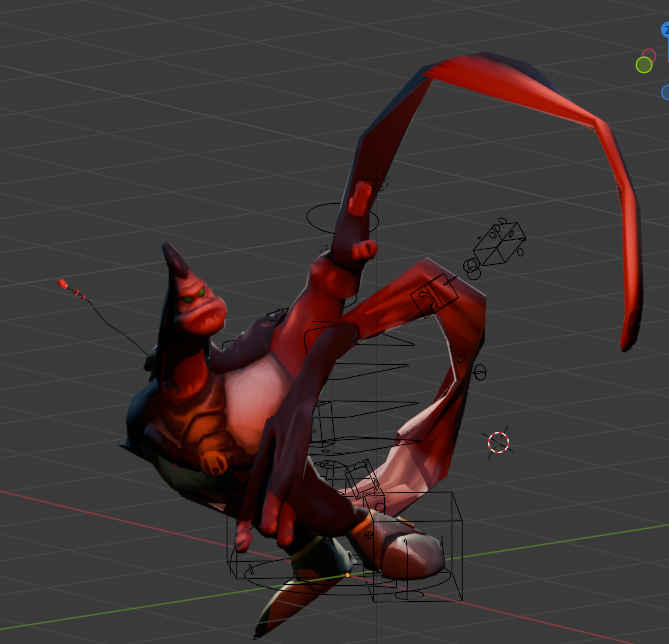Click the orange object origin dot

click(348, 575)
